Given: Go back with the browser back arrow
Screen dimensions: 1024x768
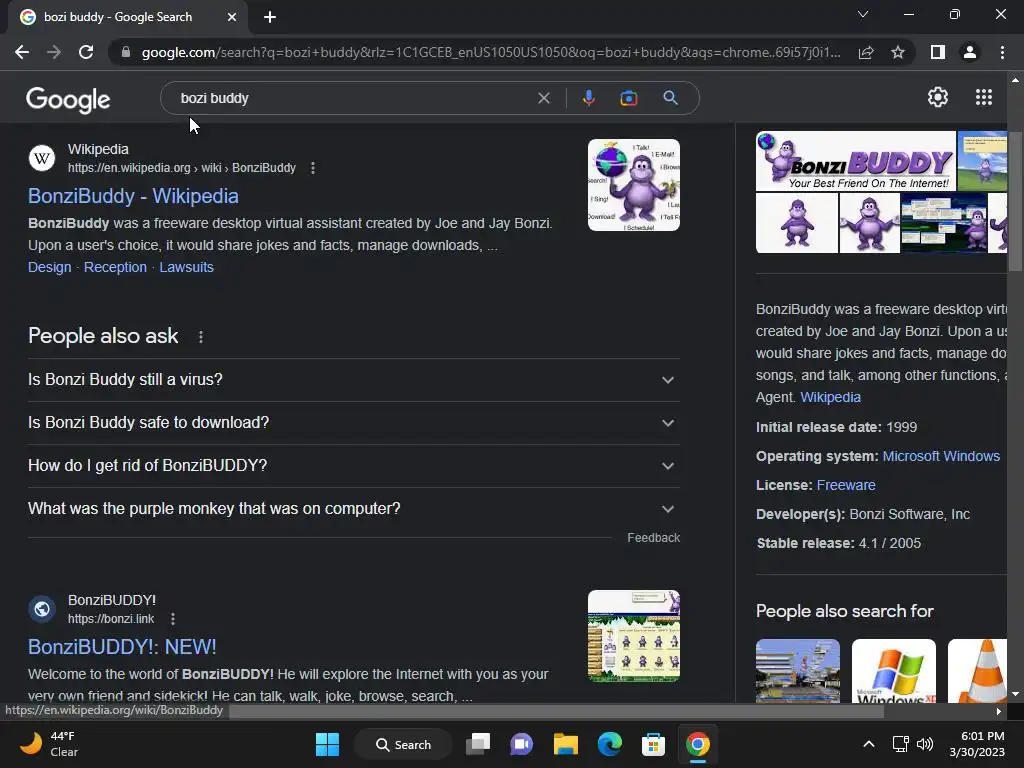Looking at the screenshot, I should click(22, 52).
